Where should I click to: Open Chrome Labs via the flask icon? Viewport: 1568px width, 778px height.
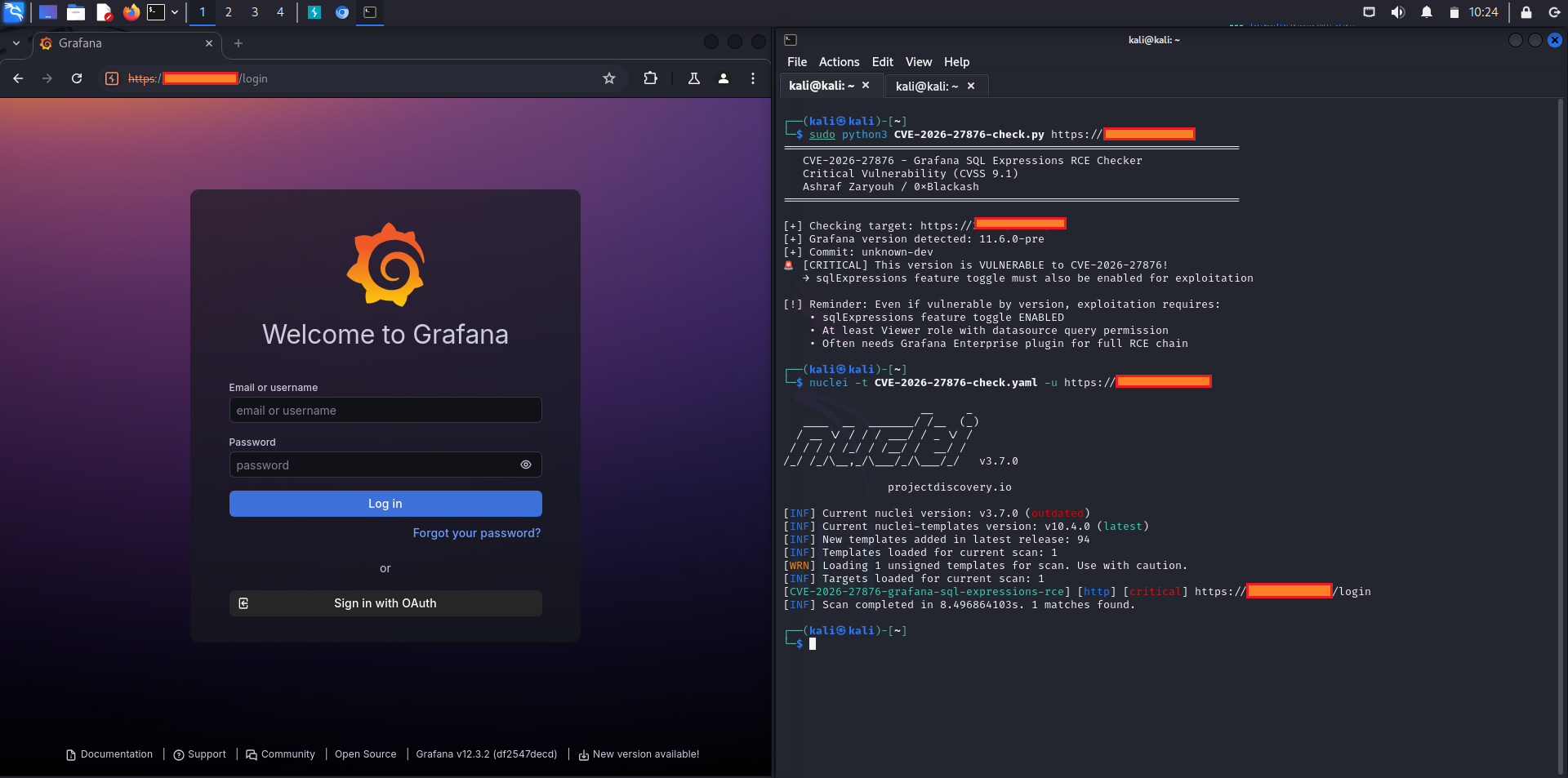pos(693,78)
